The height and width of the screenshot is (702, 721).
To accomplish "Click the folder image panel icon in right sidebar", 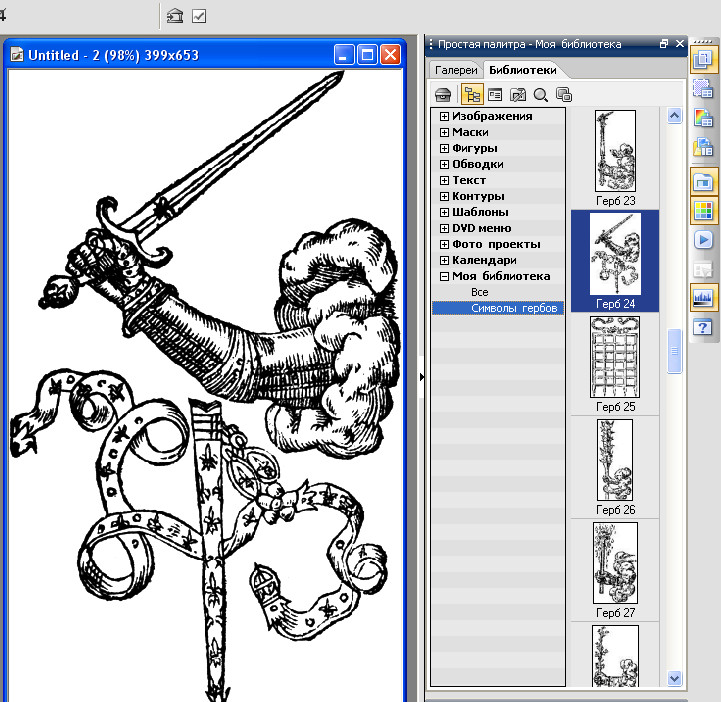I will [703, 148].
